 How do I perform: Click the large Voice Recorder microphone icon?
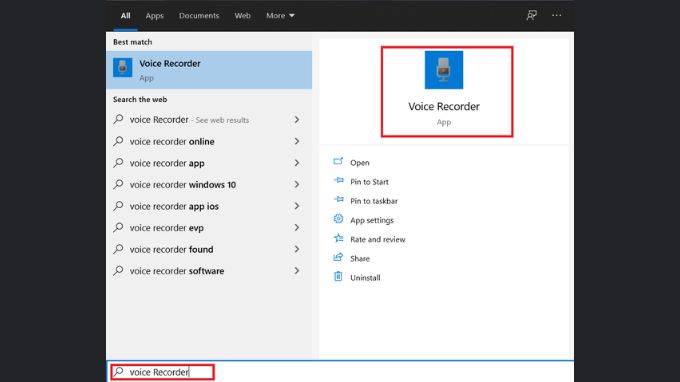pos(444,70)
